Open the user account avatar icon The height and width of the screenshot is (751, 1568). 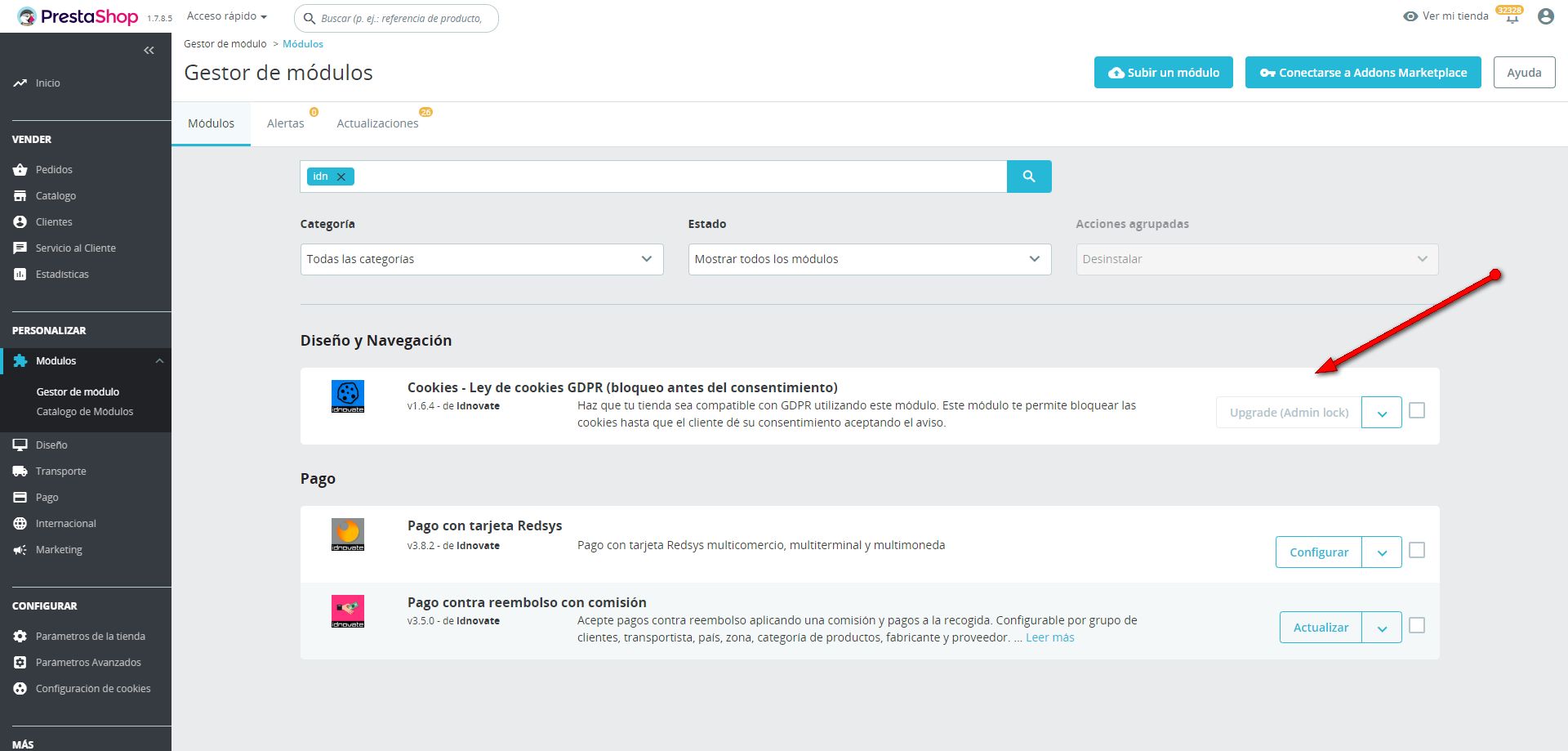click(1546, 16)
